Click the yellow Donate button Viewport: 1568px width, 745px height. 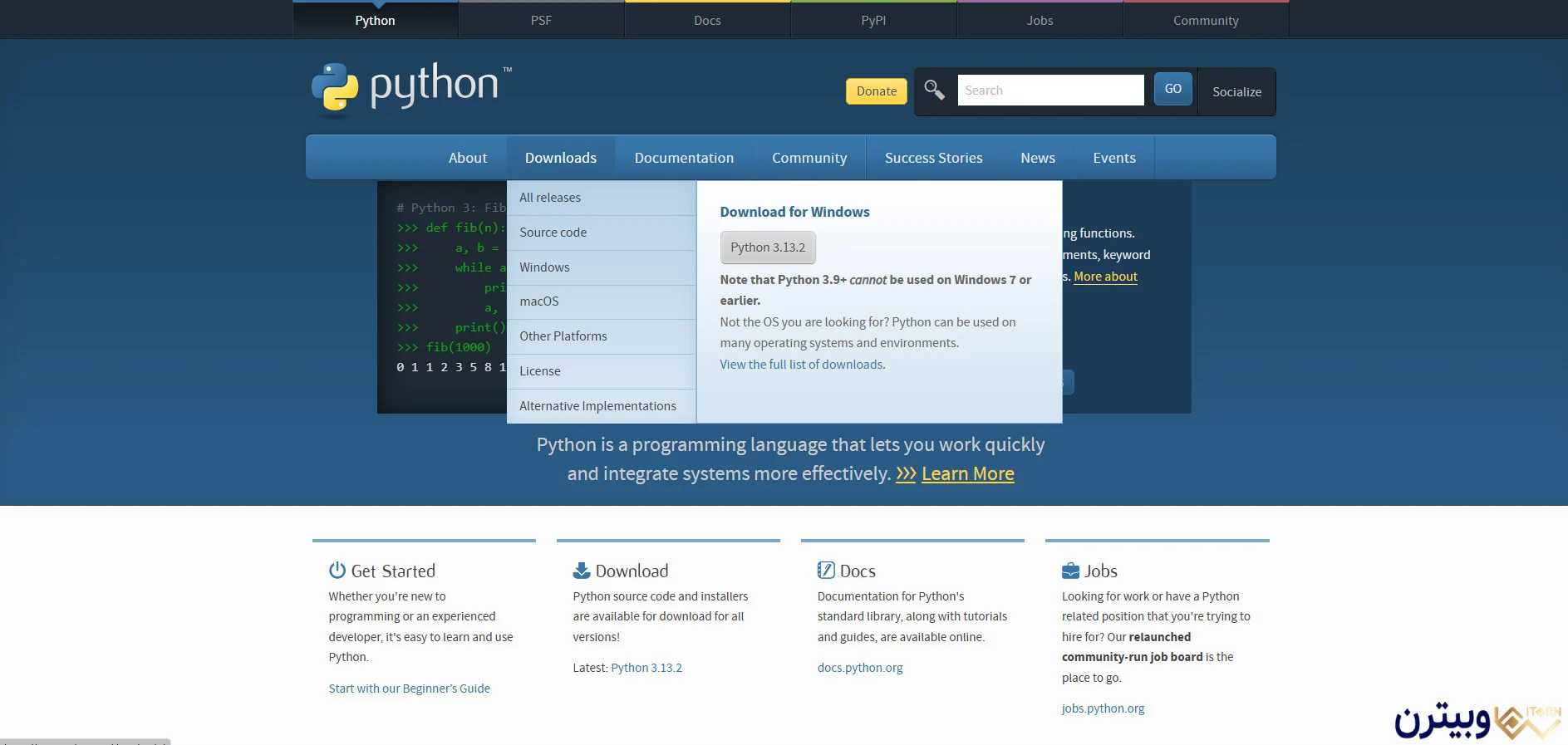pos(877,91)
